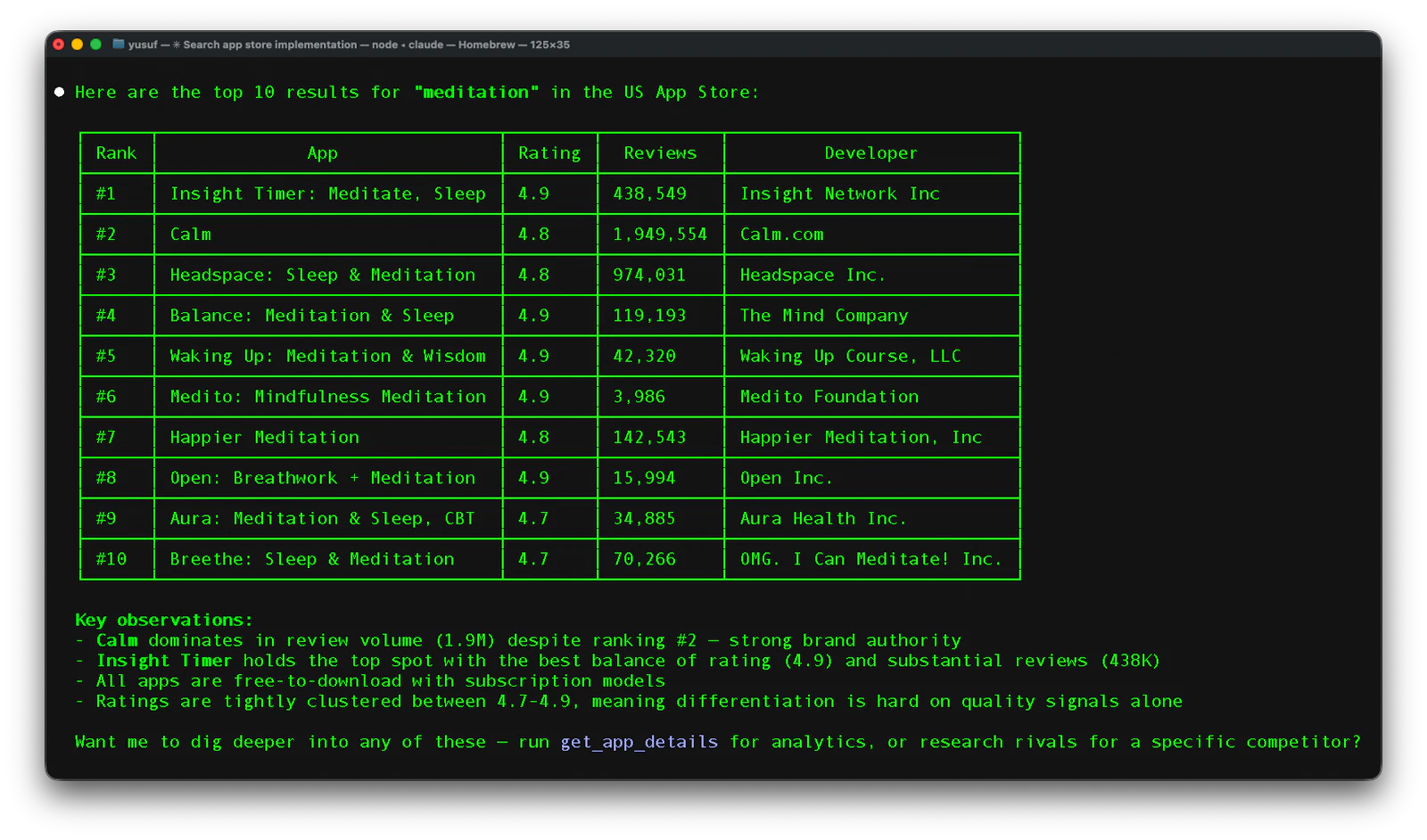Click the 'Ratings are tightly clustered' line
The height and width of the screenshot is (840, 1427).
coord(639,702)
